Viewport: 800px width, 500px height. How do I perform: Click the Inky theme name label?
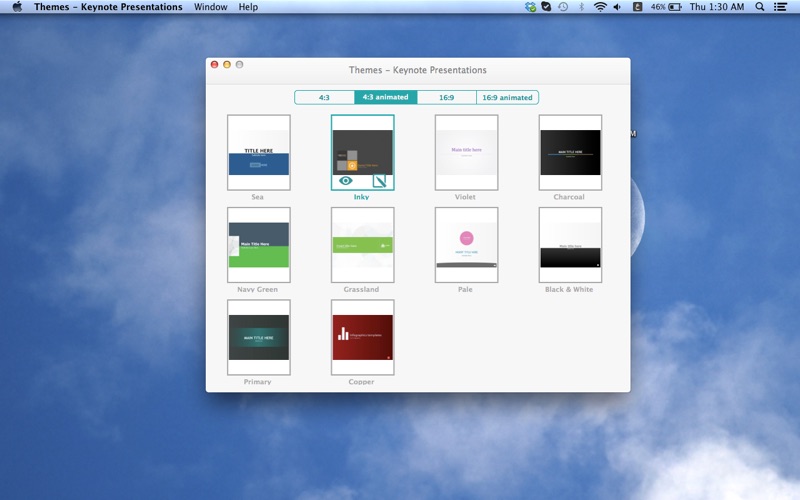[x=361, y=197]
